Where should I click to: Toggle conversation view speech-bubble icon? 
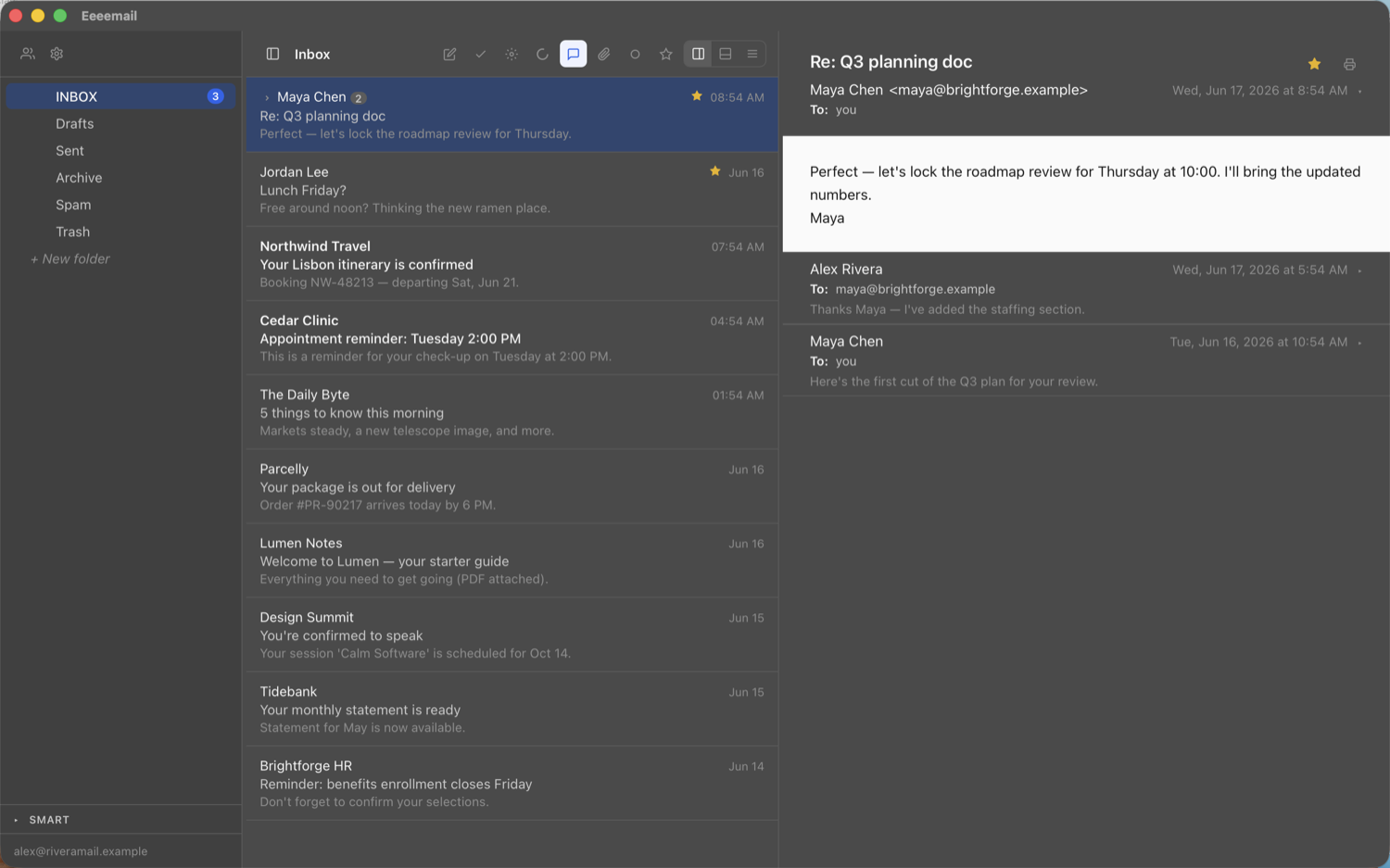tap(574, 54)
